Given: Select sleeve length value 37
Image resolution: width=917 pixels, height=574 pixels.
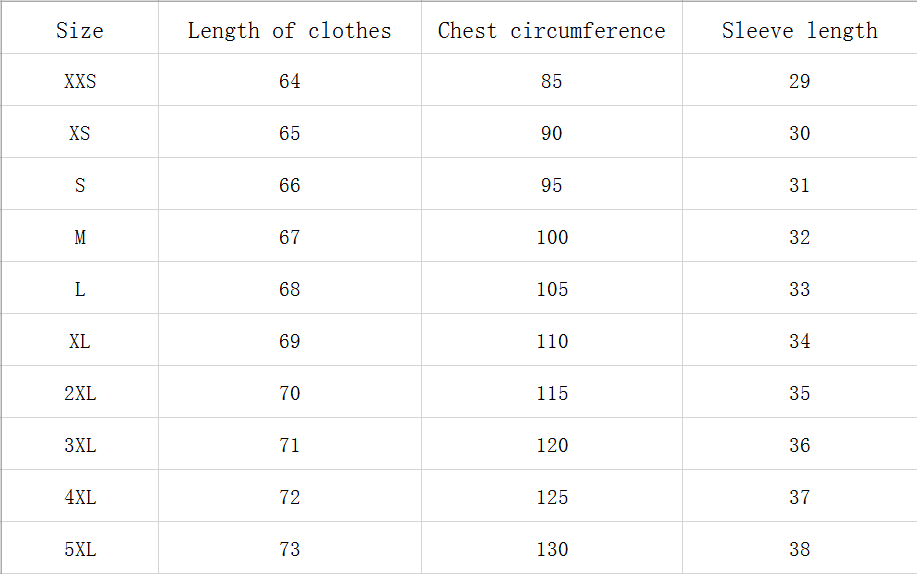Looking at the screenshot, I should coord(799,498).
